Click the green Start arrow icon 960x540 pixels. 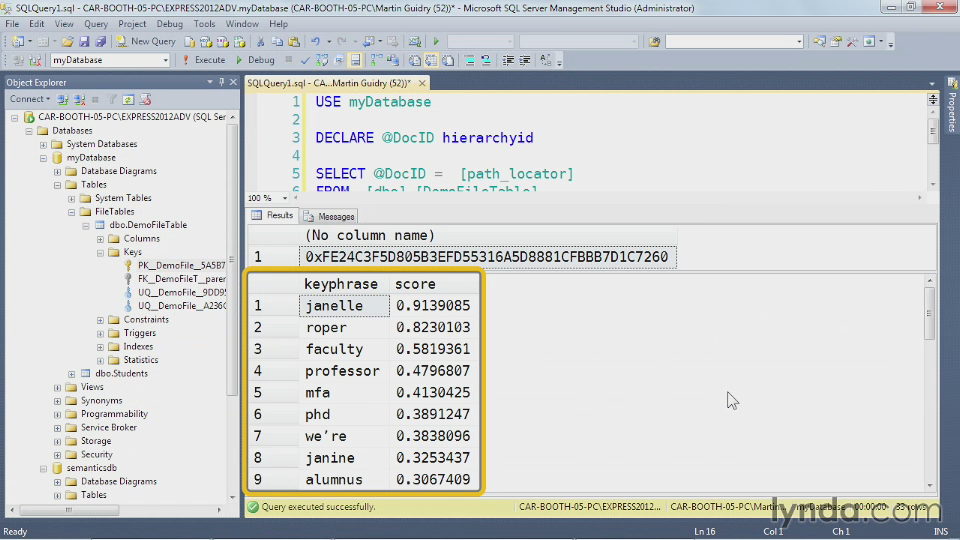[x=436, y=42]
